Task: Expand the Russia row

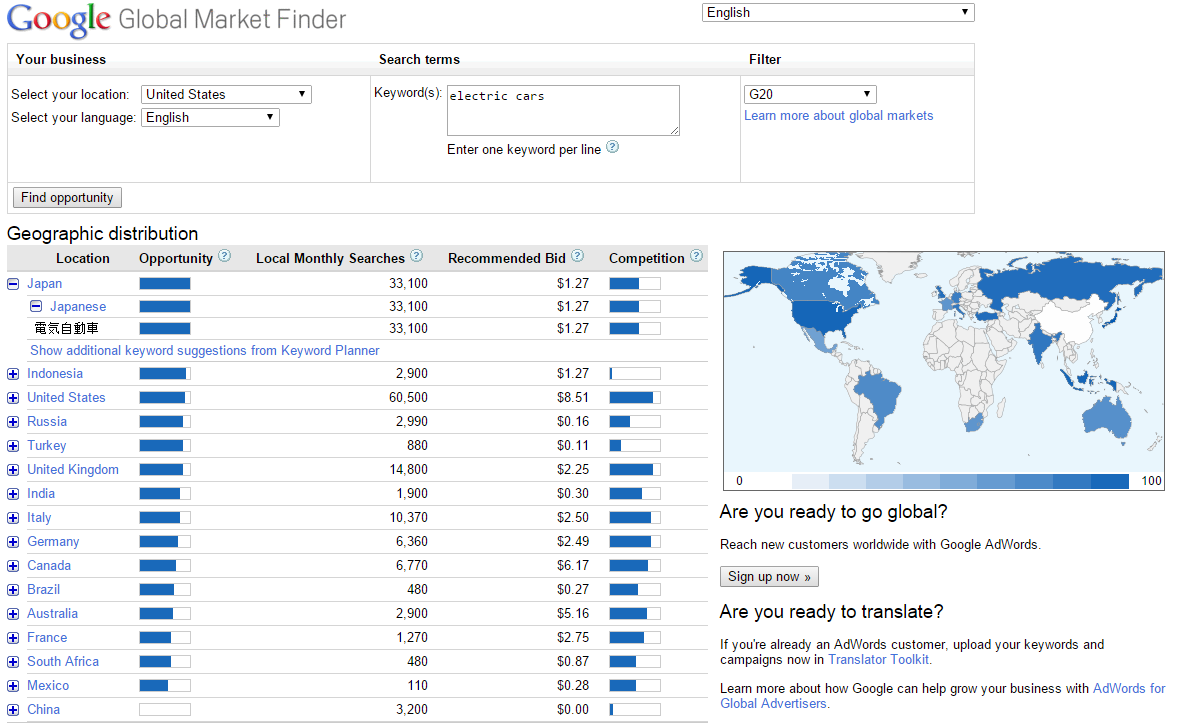Action: [x=13, y=422]
